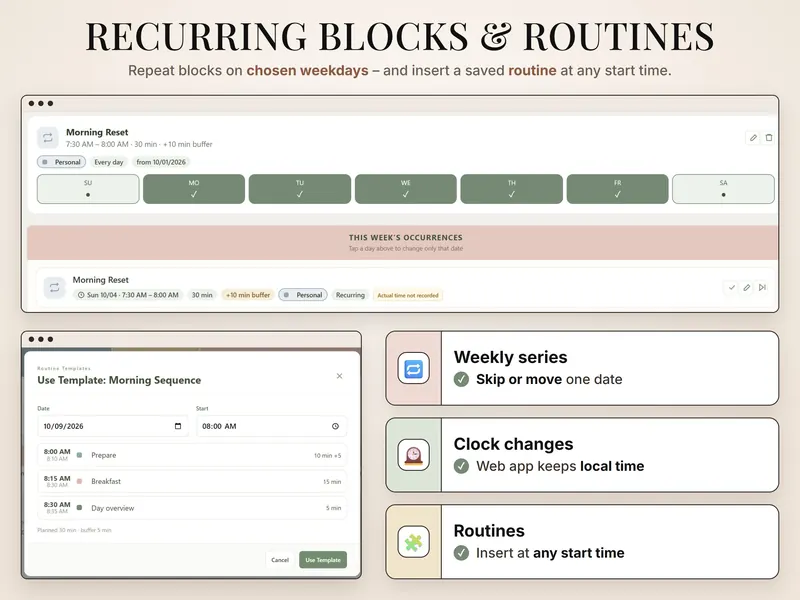Click the Date field showing 10/09/2026

113,426
